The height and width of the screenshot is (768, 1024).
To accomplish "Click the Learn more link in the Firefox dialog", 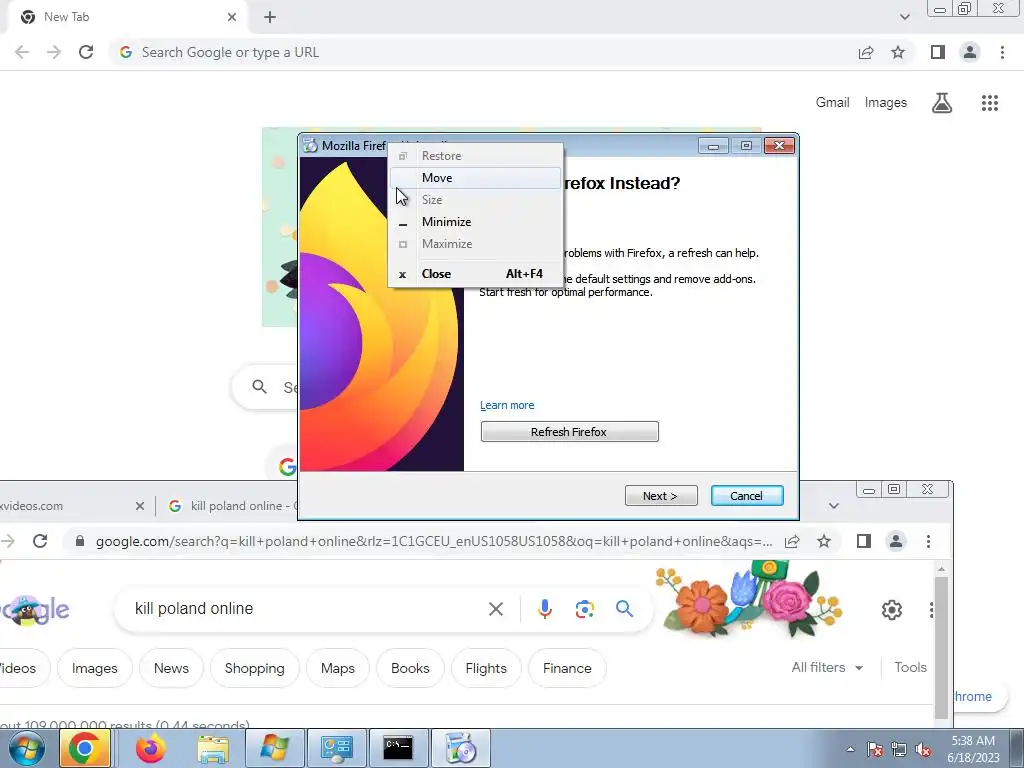I will tap(507, 405).
